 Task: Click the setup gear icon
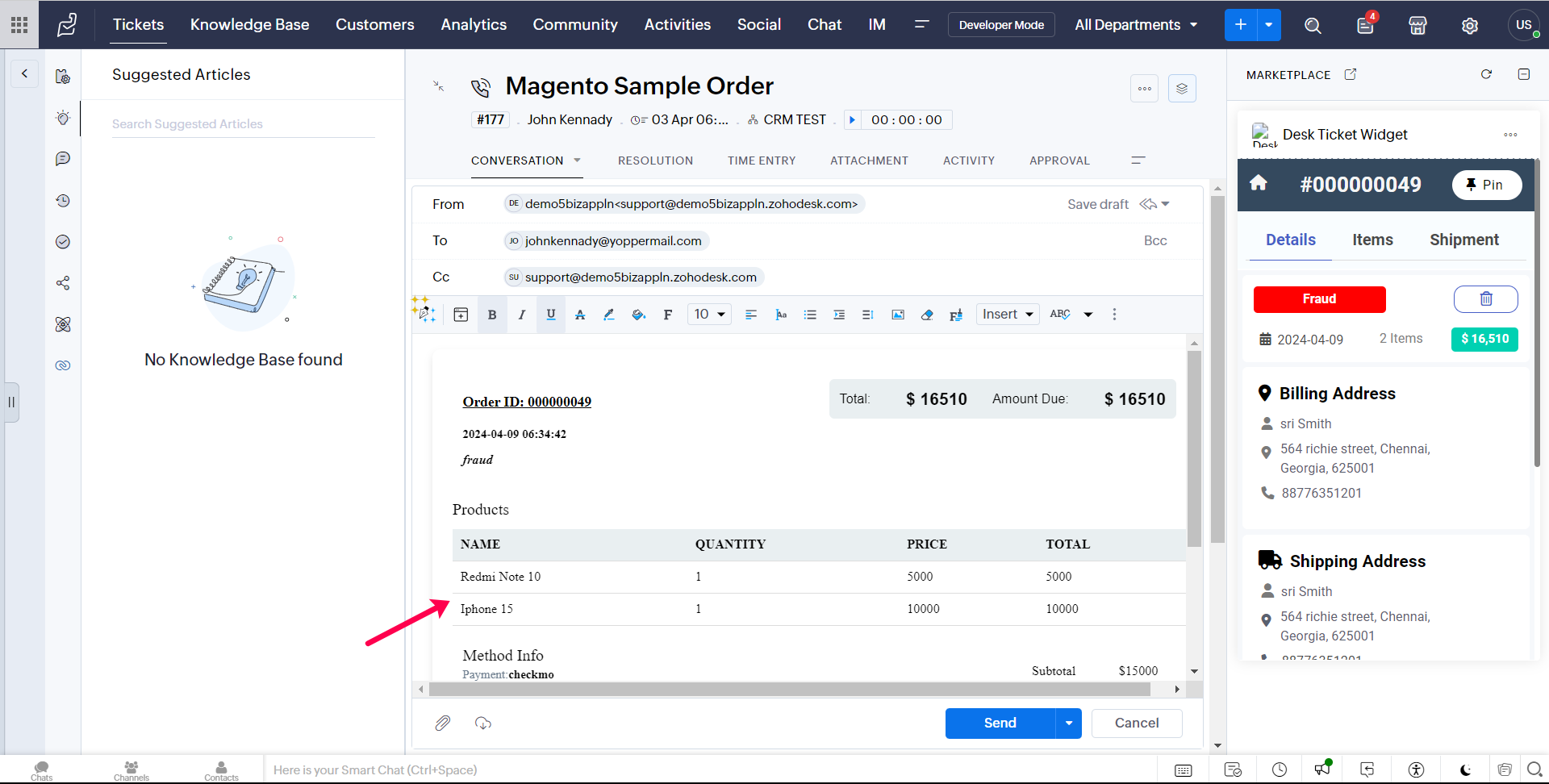click(1470, 26)
